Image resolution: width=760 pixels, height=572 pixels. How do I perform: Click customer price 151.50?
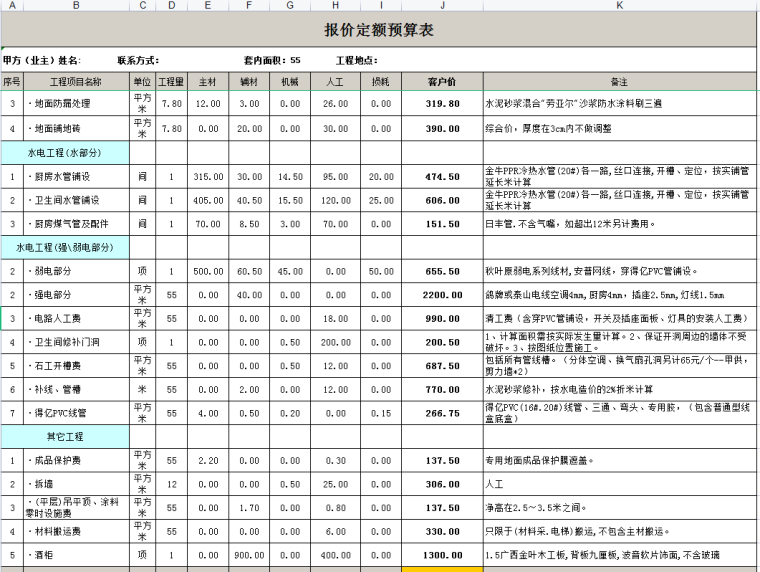coord(443,224)
